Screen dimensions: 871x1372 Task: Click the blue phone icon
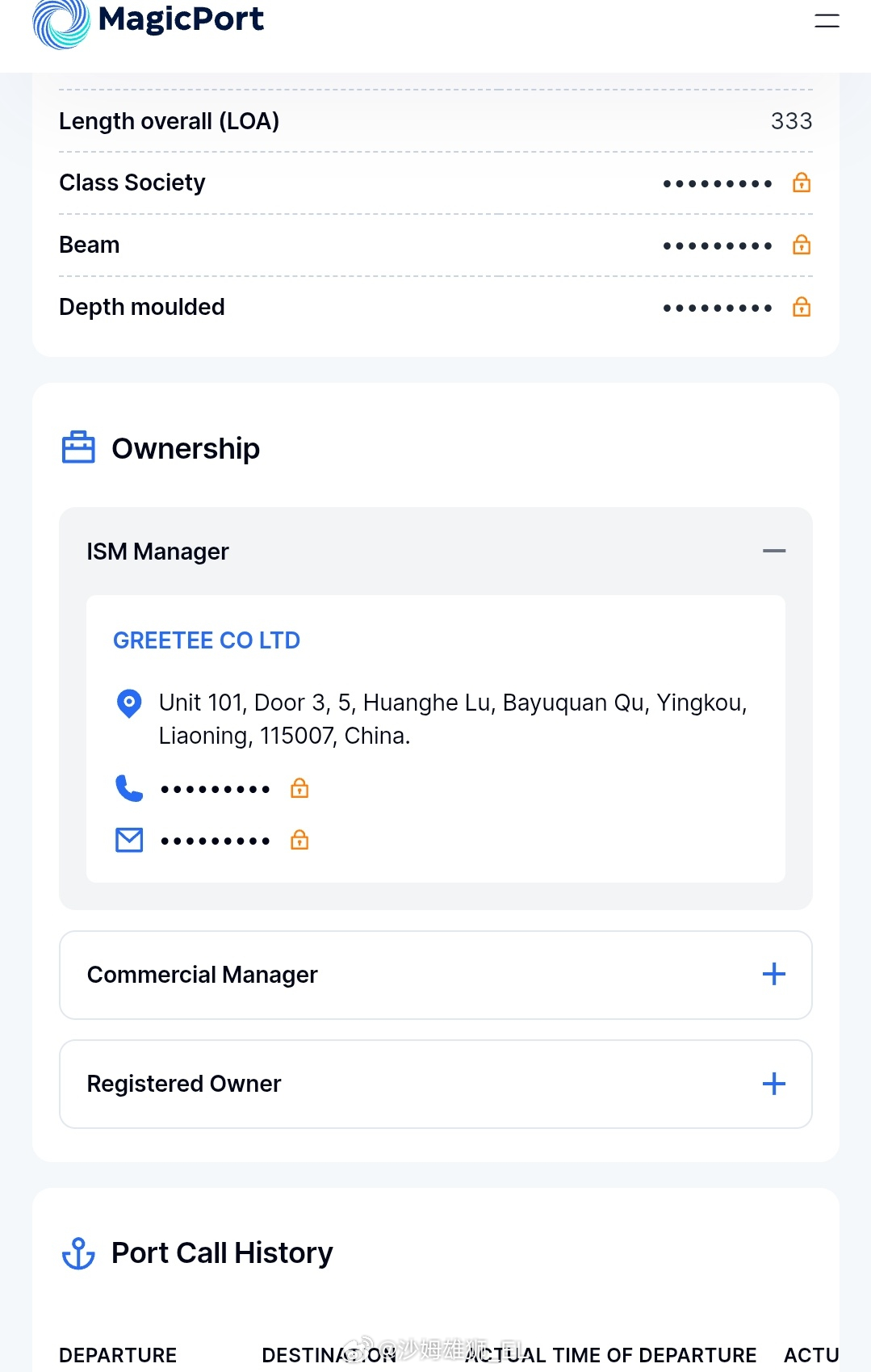click(129, 788)
